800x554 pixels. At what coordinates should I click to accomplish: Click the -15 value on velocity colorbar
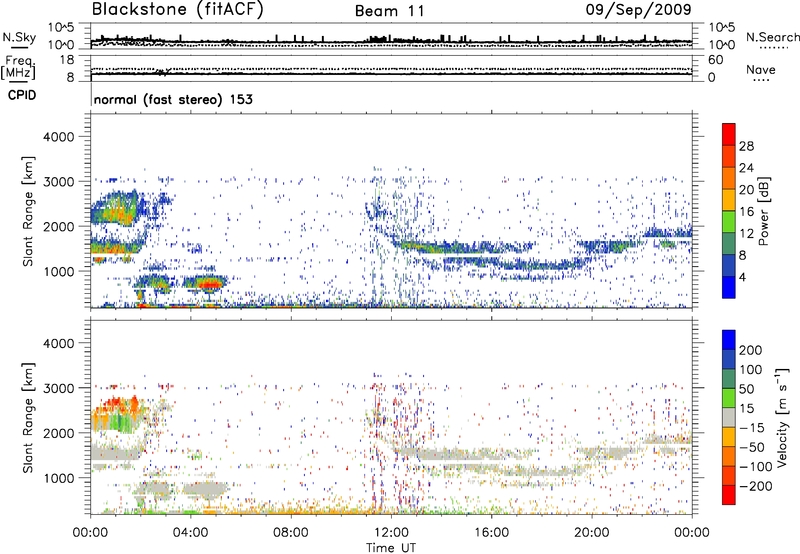tap(752, 428)
